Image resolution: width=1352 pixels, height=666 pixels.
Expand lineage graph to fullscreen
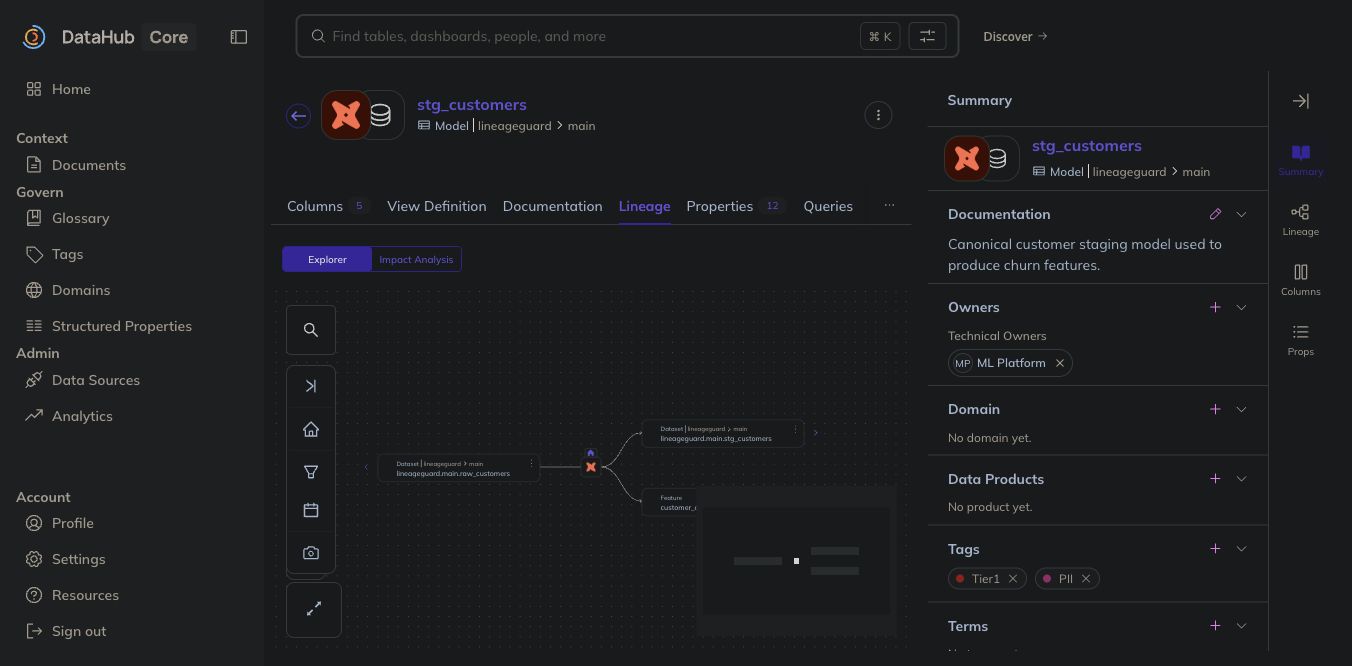pyautogui.click(x=314, y=608)
